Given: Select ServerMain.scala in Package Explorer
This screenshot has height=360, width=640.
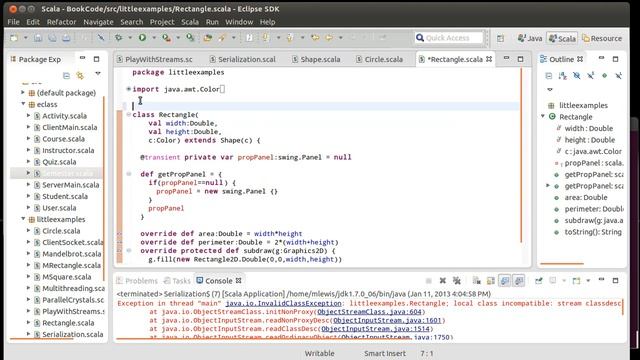Looking at the screenshot, I should click(71, 185).
